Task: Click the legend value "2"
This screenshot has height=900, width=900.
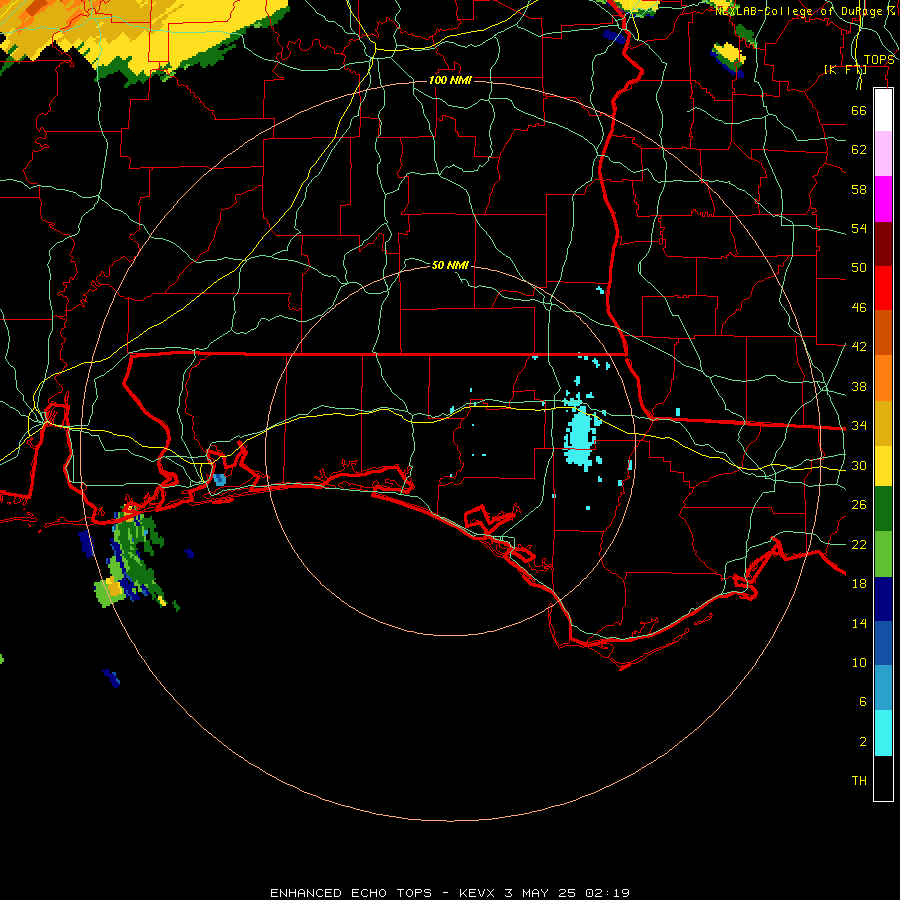Action: (x=862, y=742)
